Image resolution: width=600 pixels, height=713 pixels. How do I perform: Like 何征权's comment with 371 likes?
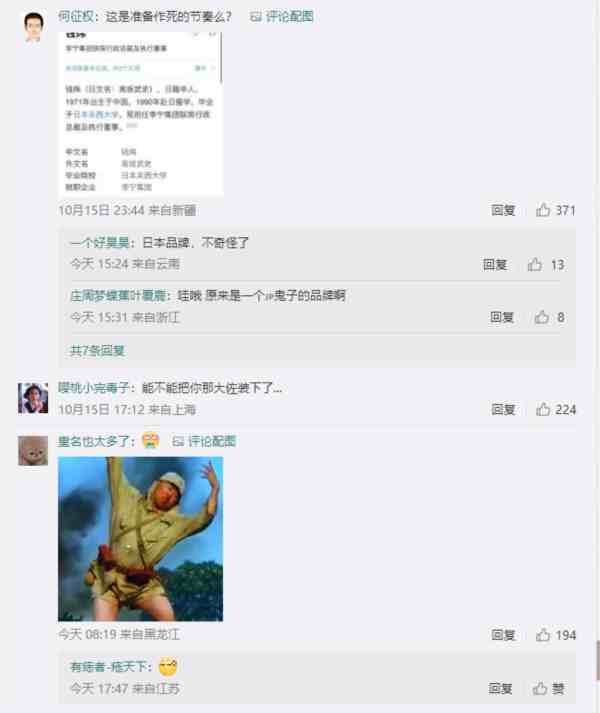[555, 210]
